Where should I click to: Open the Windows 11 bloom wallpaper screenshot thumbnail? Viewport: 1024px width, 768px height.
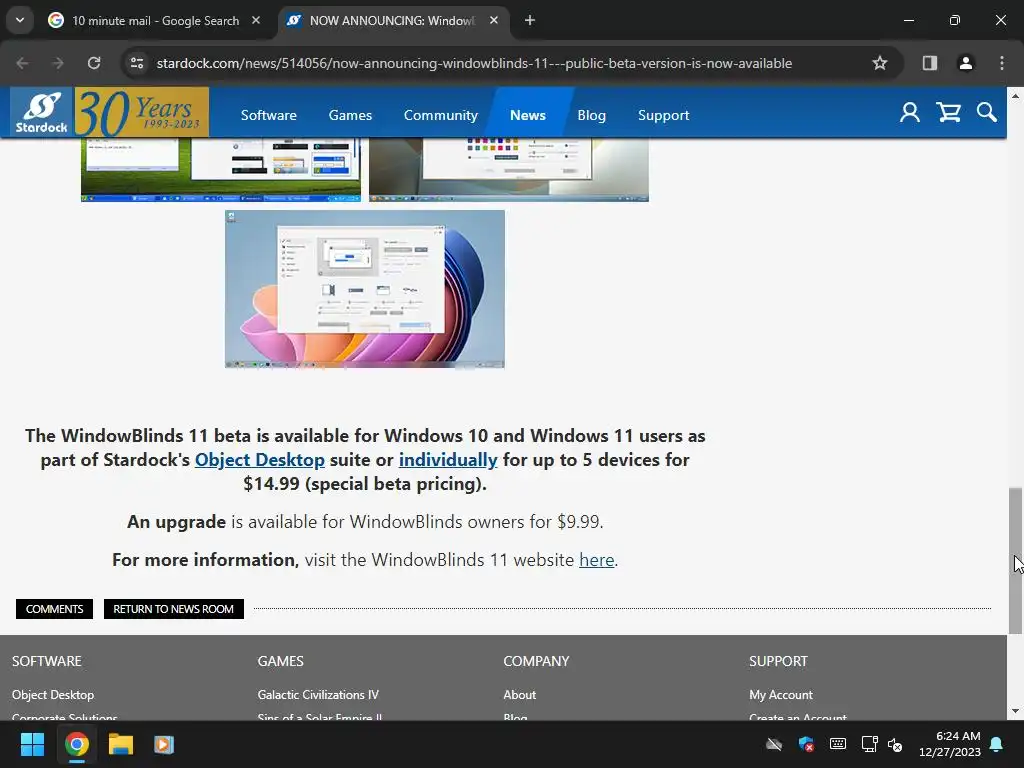click(x=364, y=289)
